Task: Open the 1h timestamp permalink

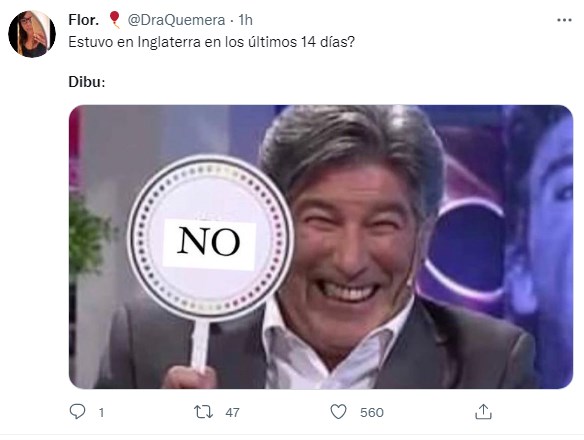Action: click(x=245, y=20)
